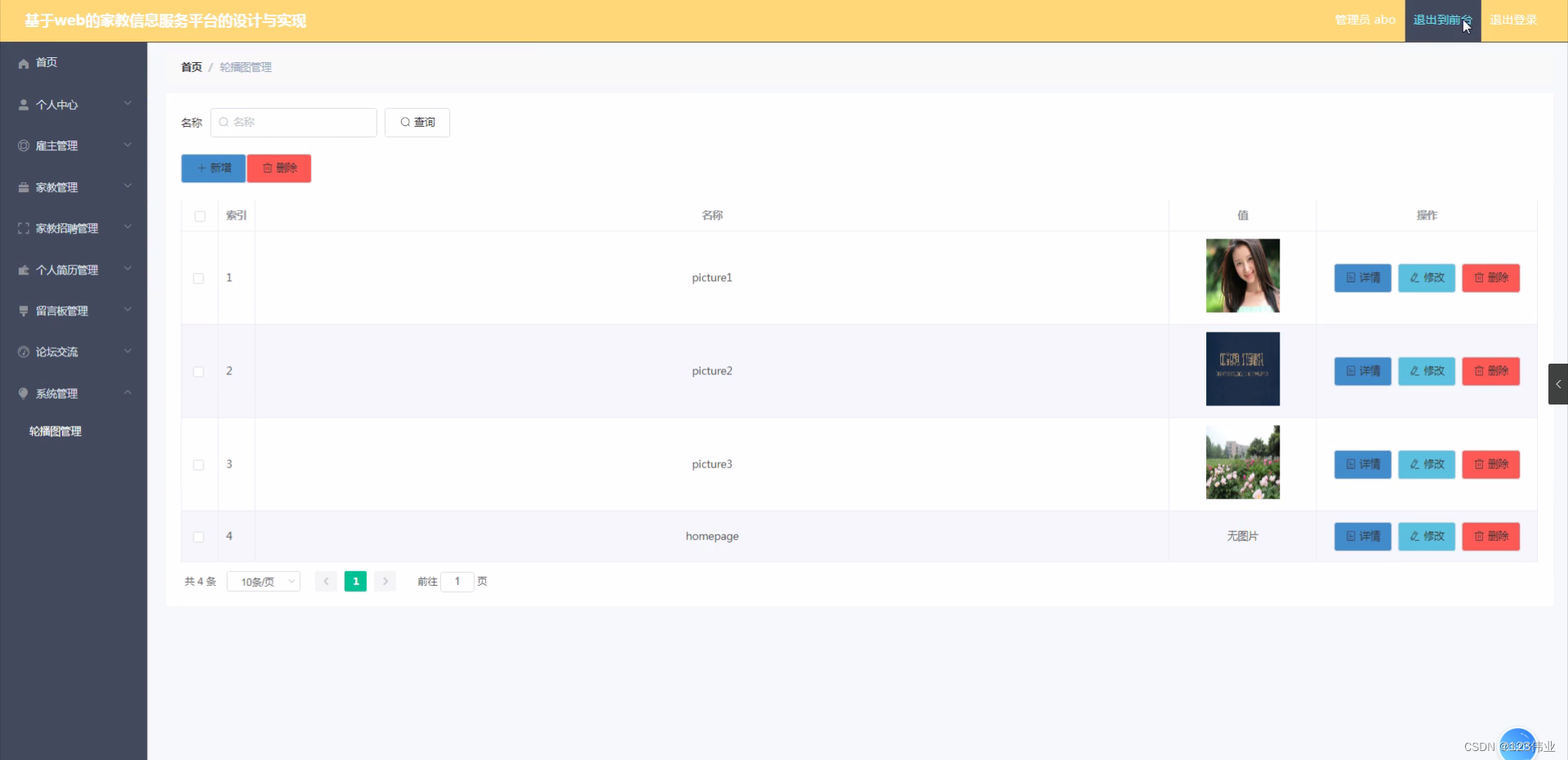Click the 留言板管理 message board icon

pyautogui.click(x=22, y=311)
